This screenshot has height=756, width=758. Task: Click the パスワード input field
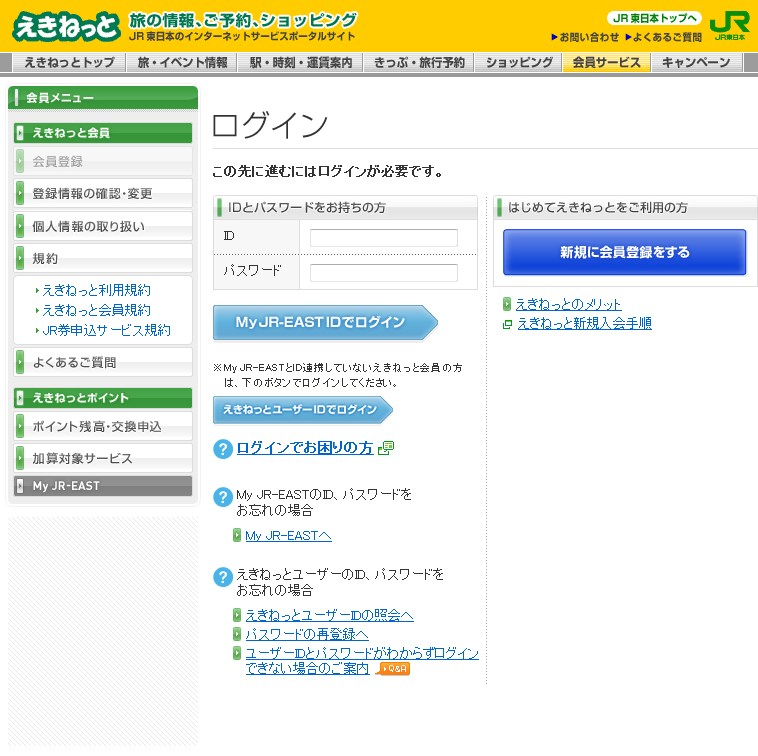[384, 273]
